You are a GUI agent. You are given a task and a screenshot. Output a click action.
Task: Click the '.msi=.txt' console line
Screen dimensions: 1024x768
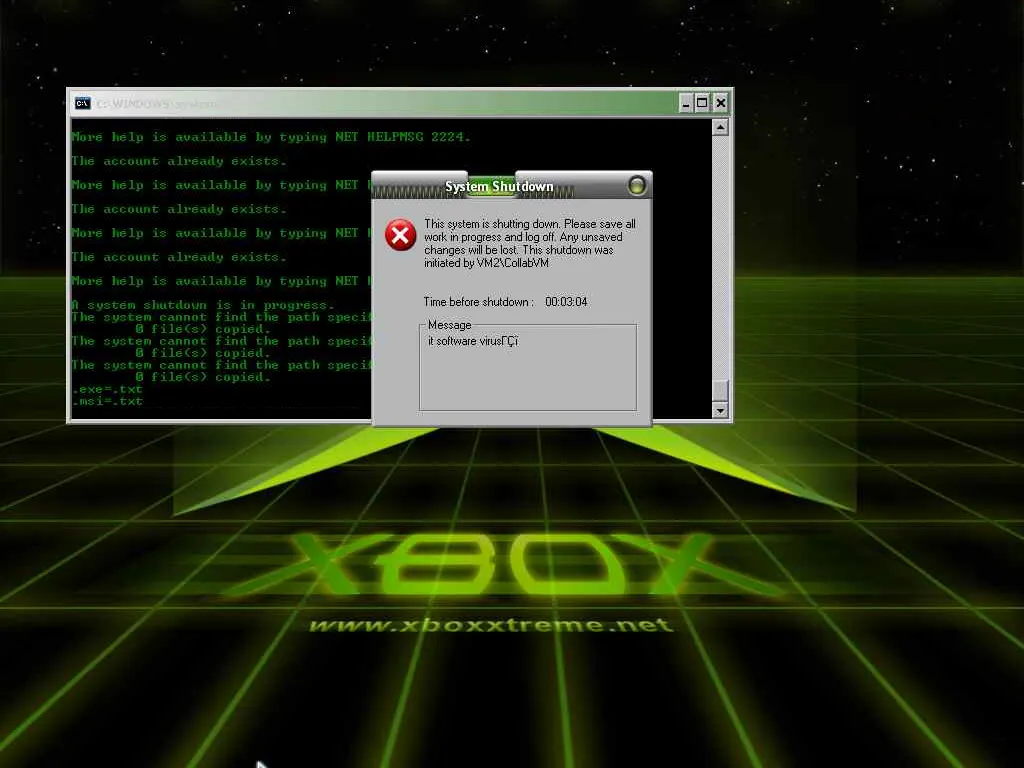pos(108,401)
